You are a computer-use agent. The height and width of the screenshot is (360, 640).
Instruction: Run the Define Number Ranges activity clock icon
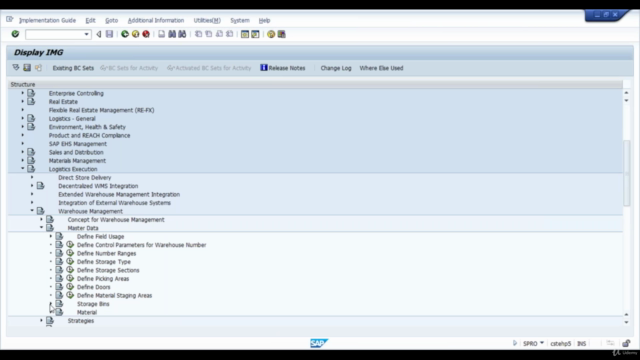[70, 253]
